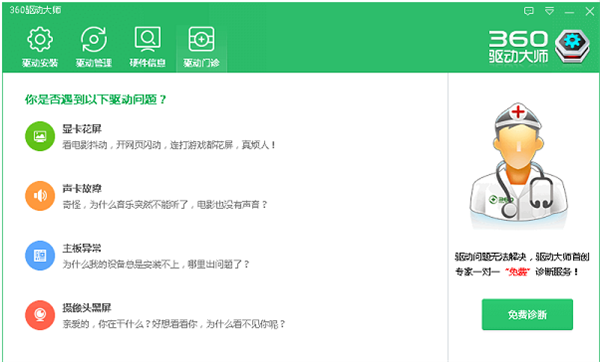
Task: Open the feedback chat icon in title bar
Action: coord(529,11)
